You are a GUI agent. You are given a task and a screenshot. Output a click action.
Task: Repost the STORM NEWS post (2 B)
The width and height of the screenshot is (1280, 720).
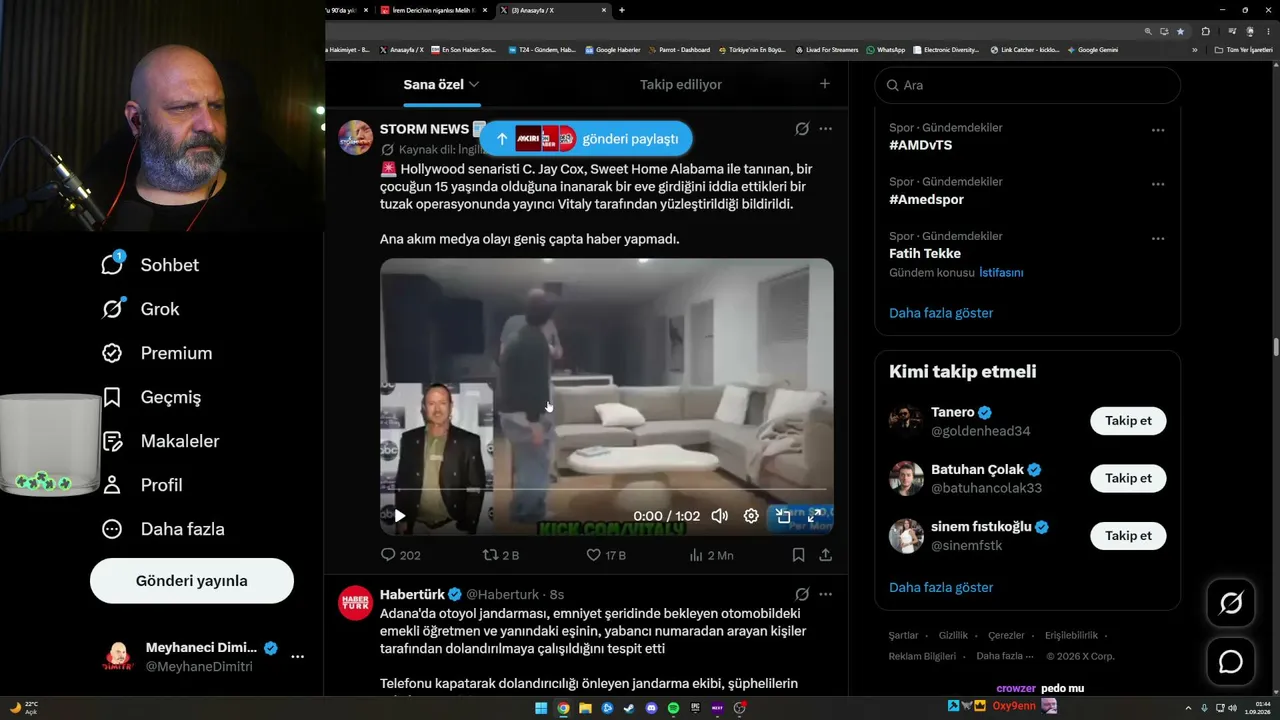point(501,555)
